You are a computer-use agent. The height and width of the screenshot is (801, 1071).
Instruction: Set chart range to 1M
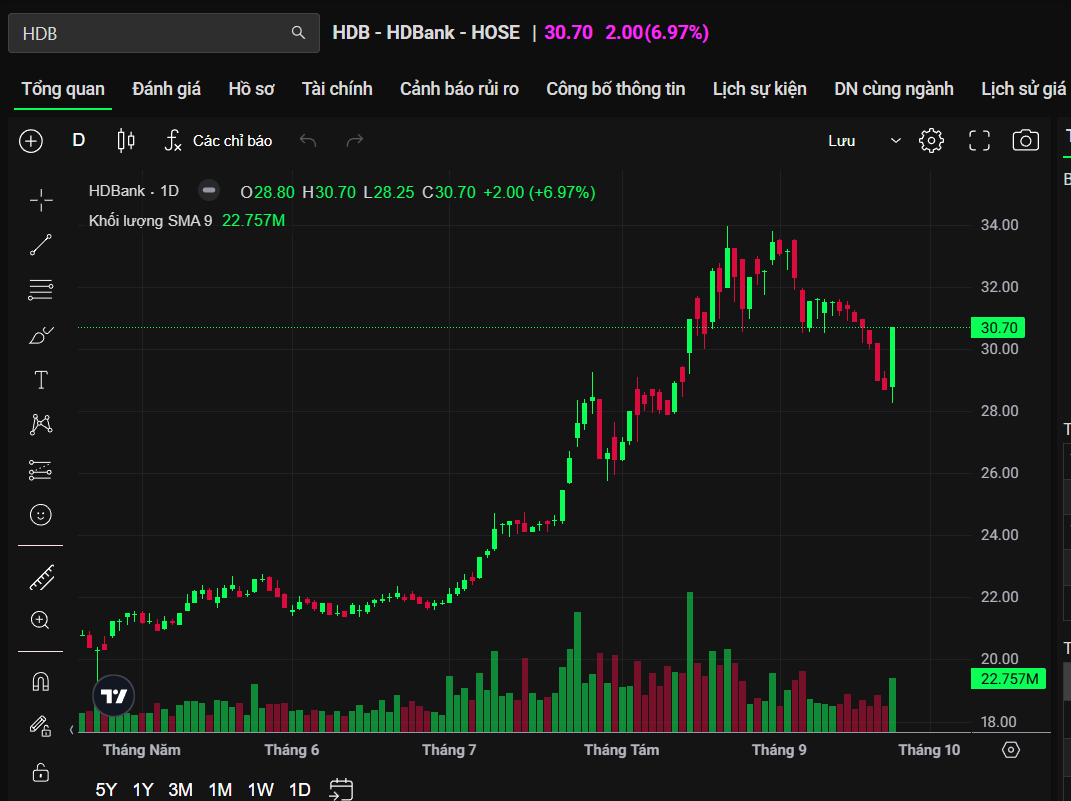(x=220, y=789)
